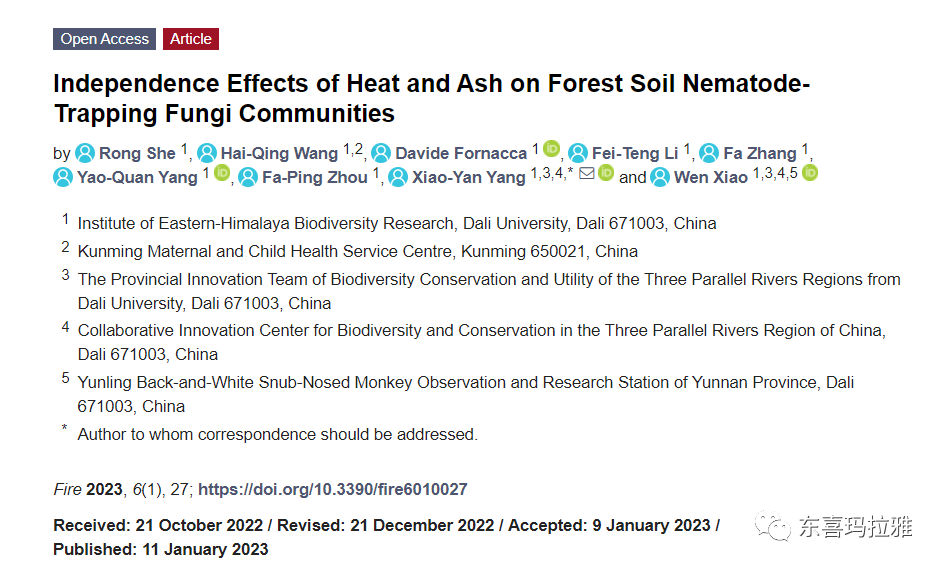The width and height of the screenshot is (943, 568).
Task: Open author name Davide Fornacca
Action: point(460,153)
